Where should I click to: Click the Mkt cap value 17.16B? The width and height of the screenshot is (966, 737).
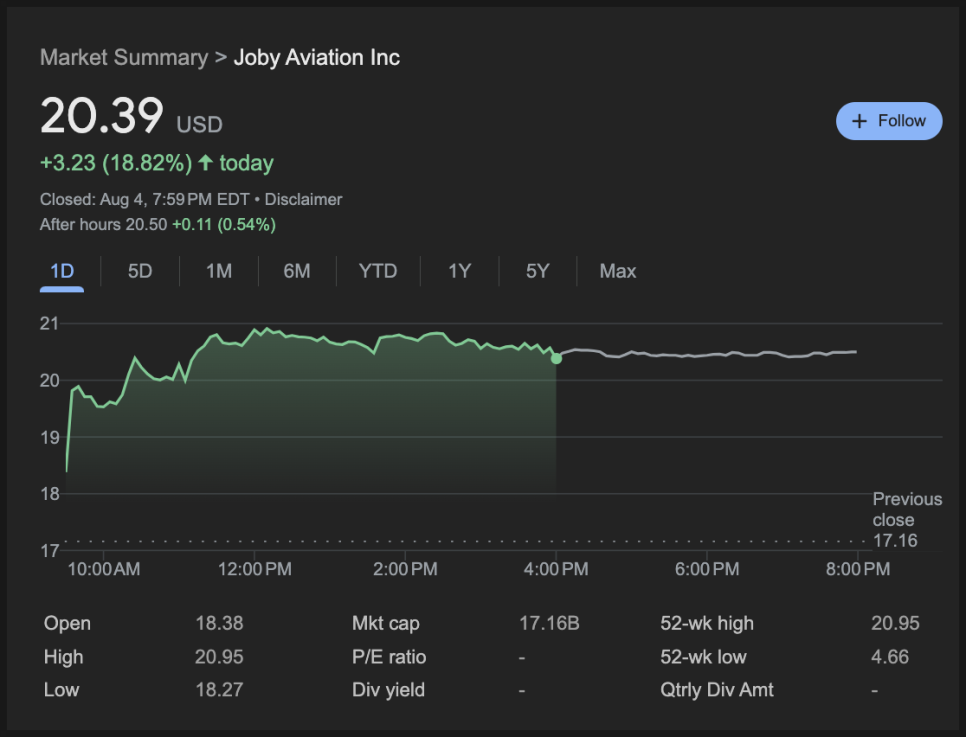[549, 623]
